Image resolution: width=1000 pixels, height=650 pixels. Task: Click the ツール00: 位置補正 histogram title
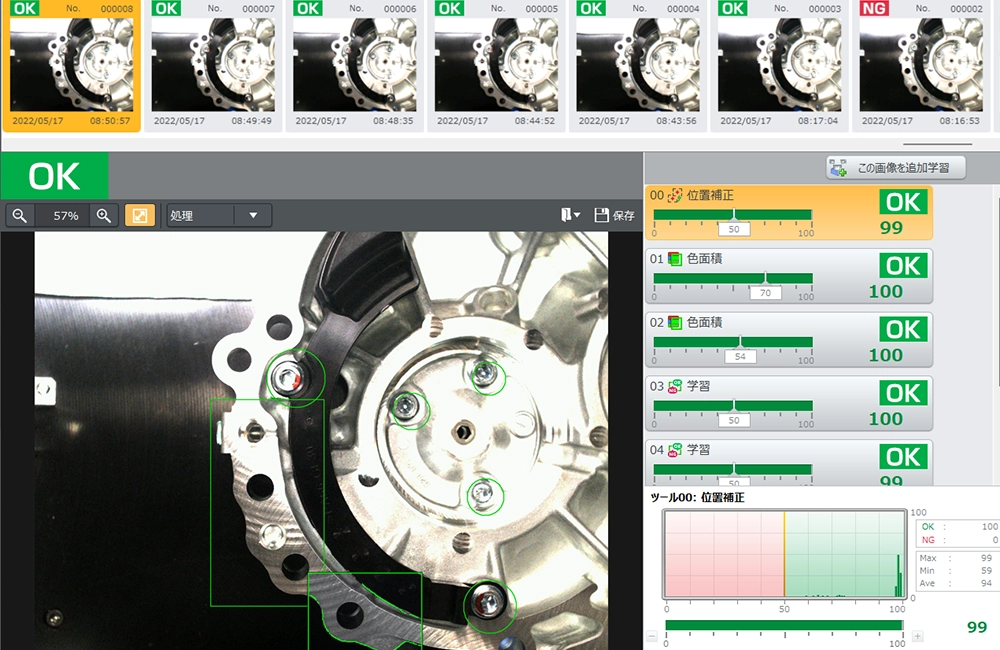point(697,498)
